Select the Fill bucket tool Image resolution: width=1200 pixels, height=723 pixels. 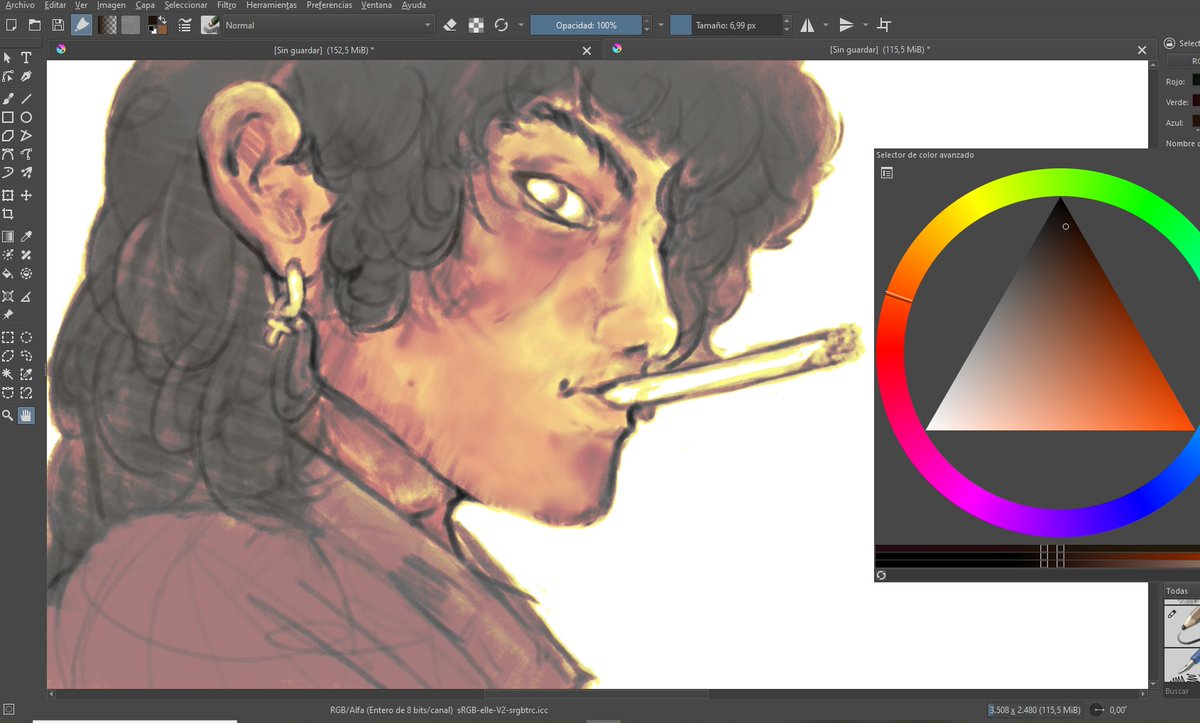pyautogui.click(x=8, y=273)
